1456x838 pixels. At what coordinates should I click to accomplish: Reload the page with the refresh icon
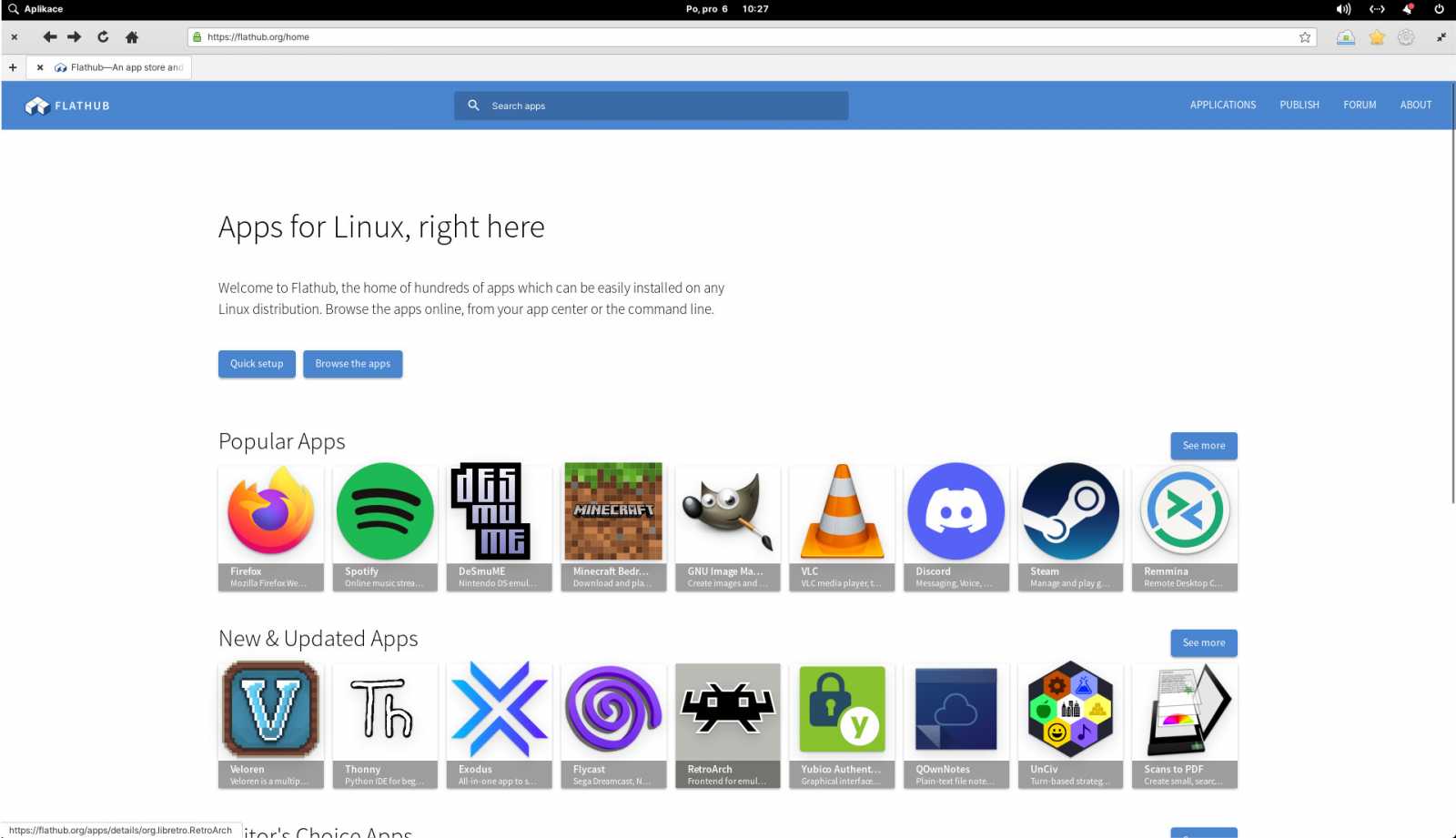(103, 37)
